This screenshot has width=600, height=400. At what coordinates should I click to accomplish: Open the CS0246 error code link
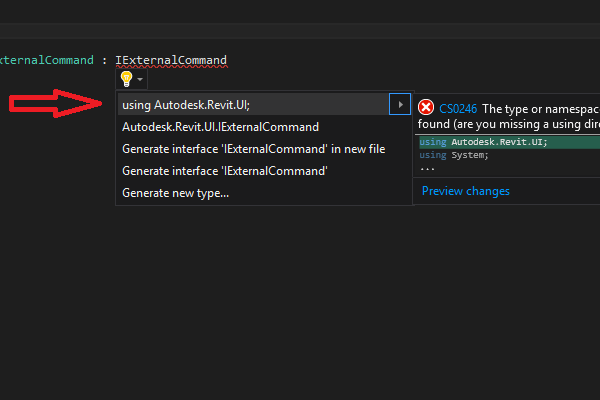tap(458, 109)
